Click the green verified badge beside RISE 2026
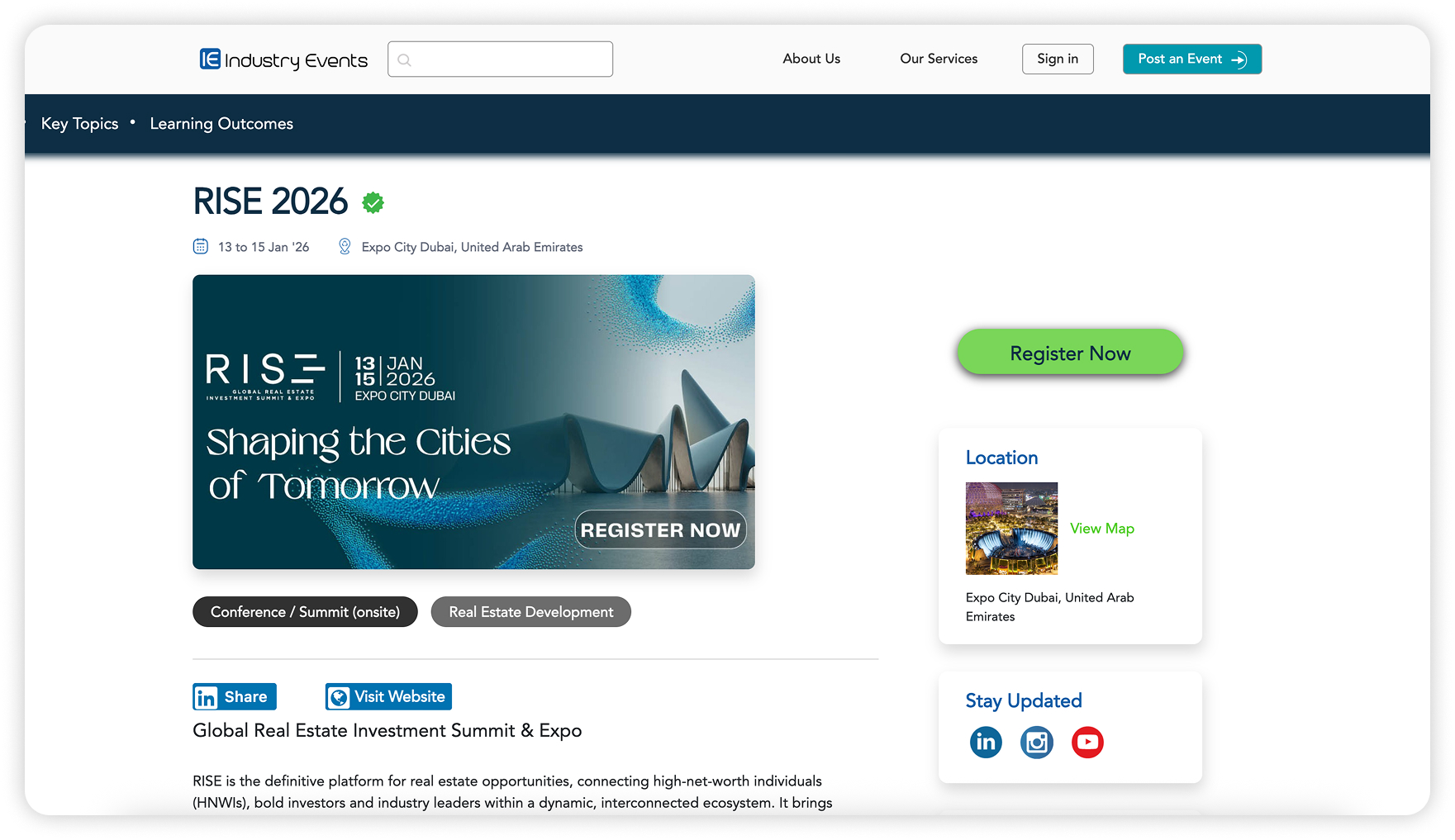The image size is (1455, 840). pos(373,202)
